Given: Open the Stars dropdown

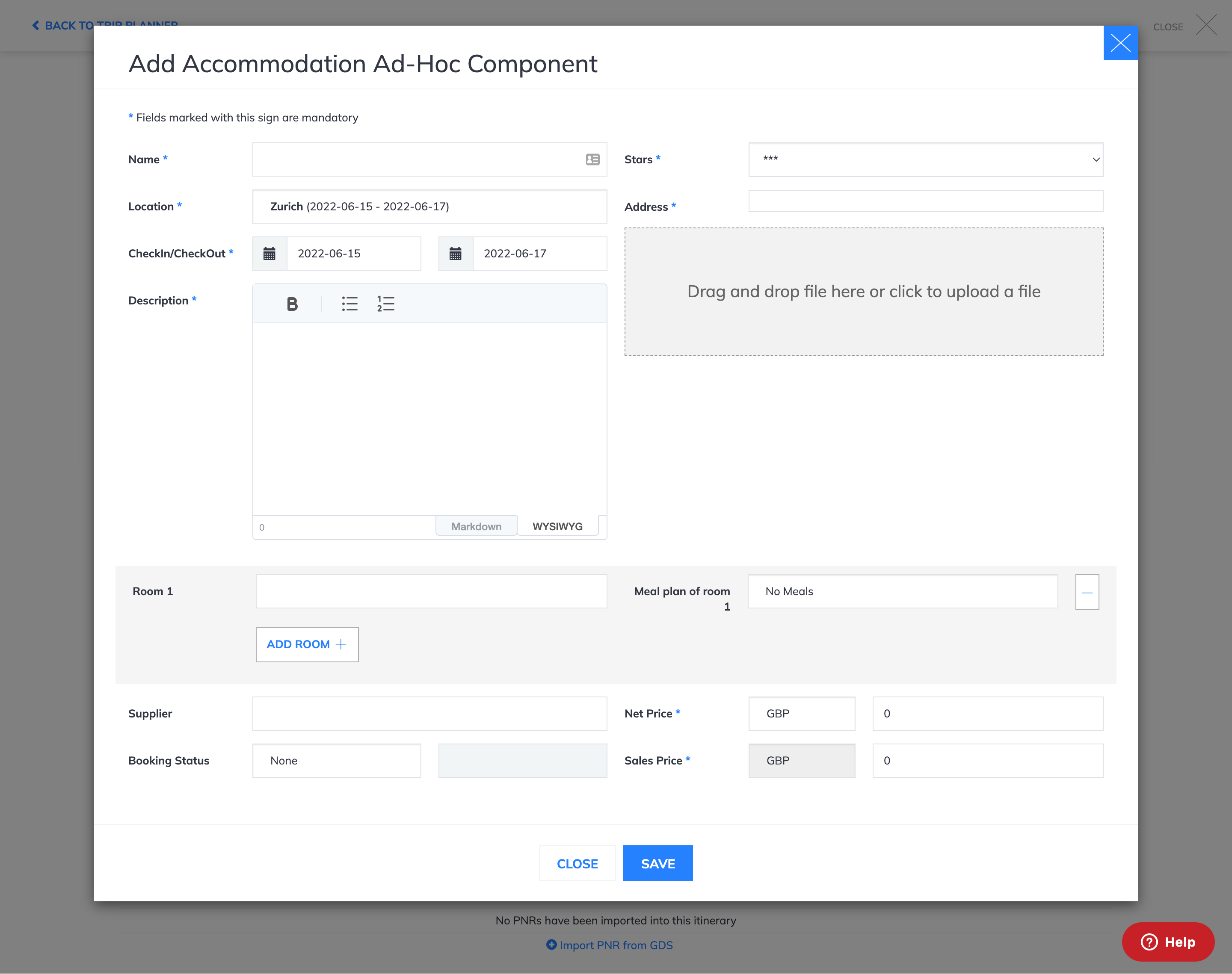Looking at the screenshot, I should pyautogui.click(x=926, y=159).
